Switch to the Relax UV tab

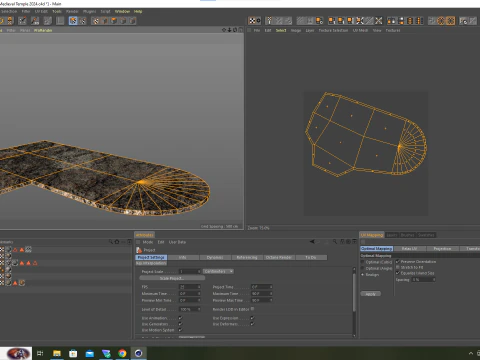[x=409, y=249]
